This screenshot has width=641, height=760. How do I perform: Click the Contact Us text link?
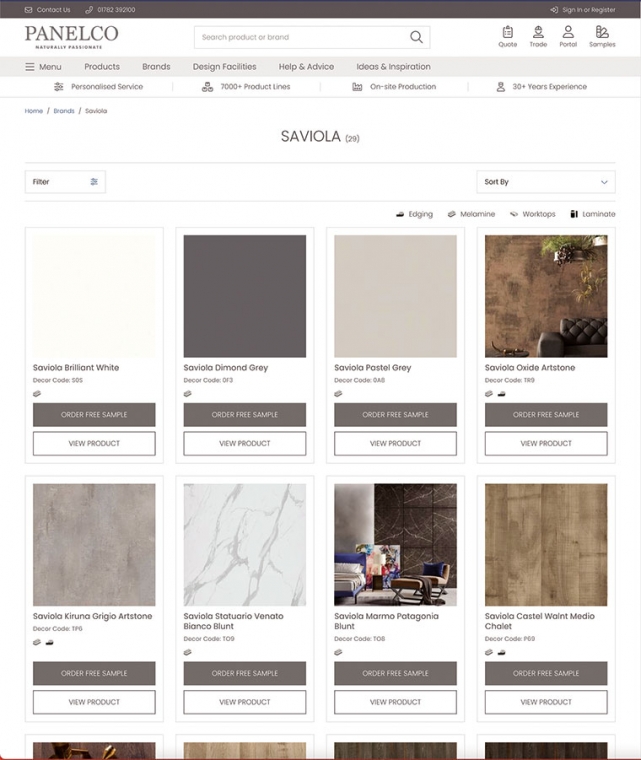click(x=53, y=10)
